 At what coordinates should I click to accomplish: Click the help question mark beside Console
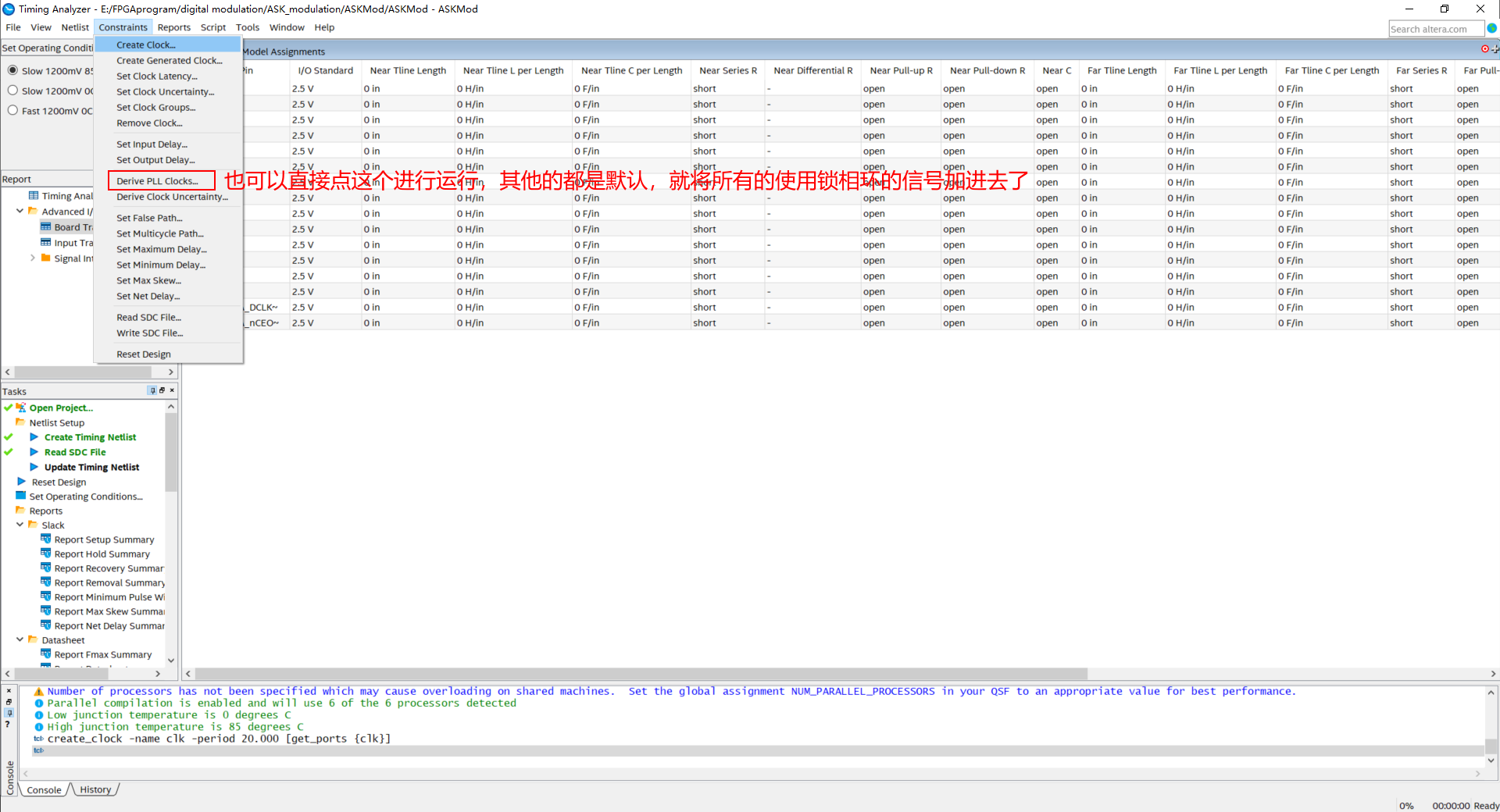click(x=8, y=724)
